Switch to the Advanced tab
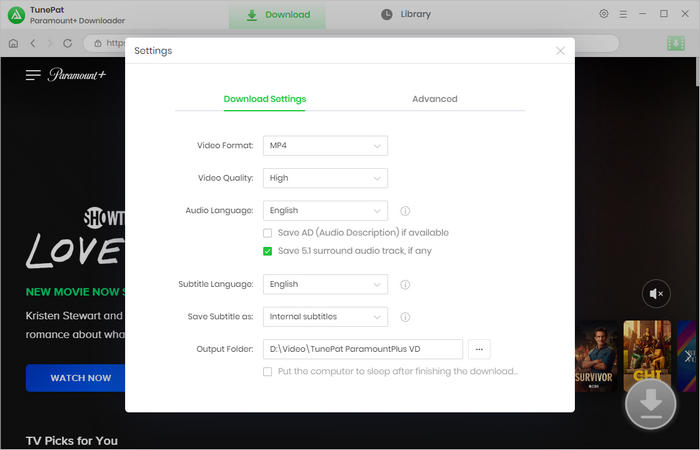This screenshot has width=700, height=450. coord(435,99)
